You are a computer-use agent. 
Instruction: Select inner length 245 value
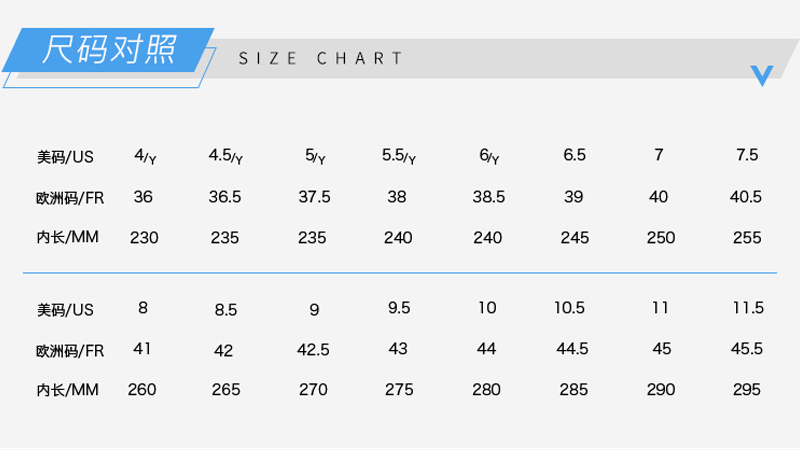(574, 238)
